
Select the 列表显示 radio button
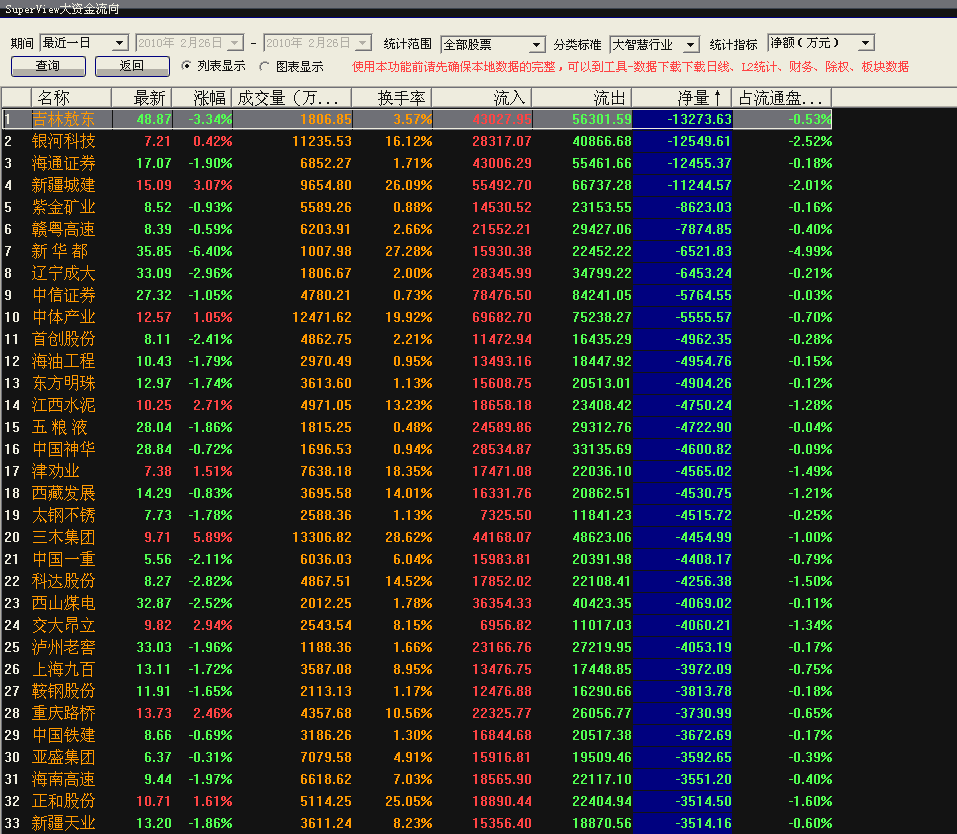click(x=186, y=65)
